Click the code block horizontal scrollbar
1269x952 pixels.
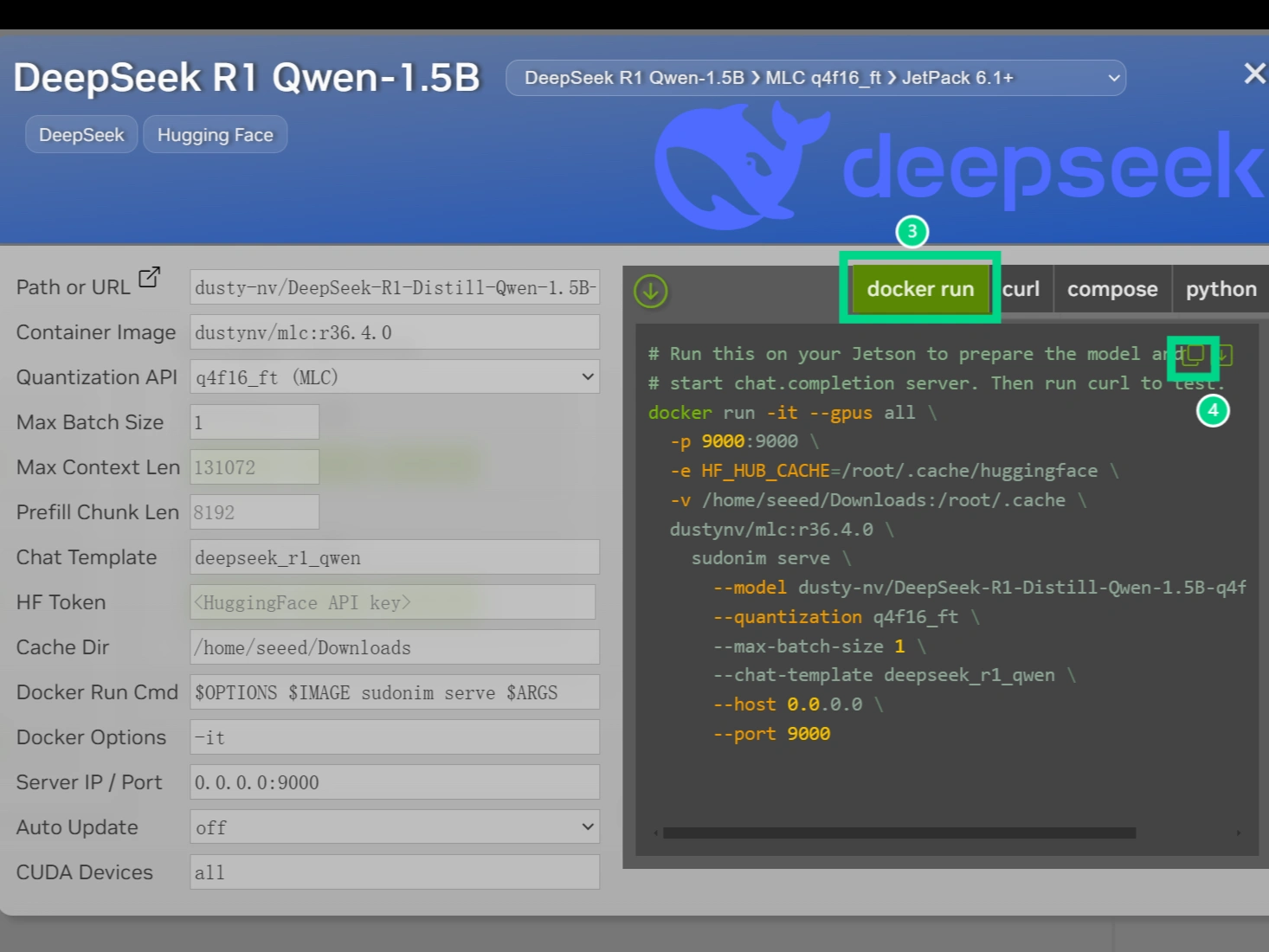tap(896, 833)
